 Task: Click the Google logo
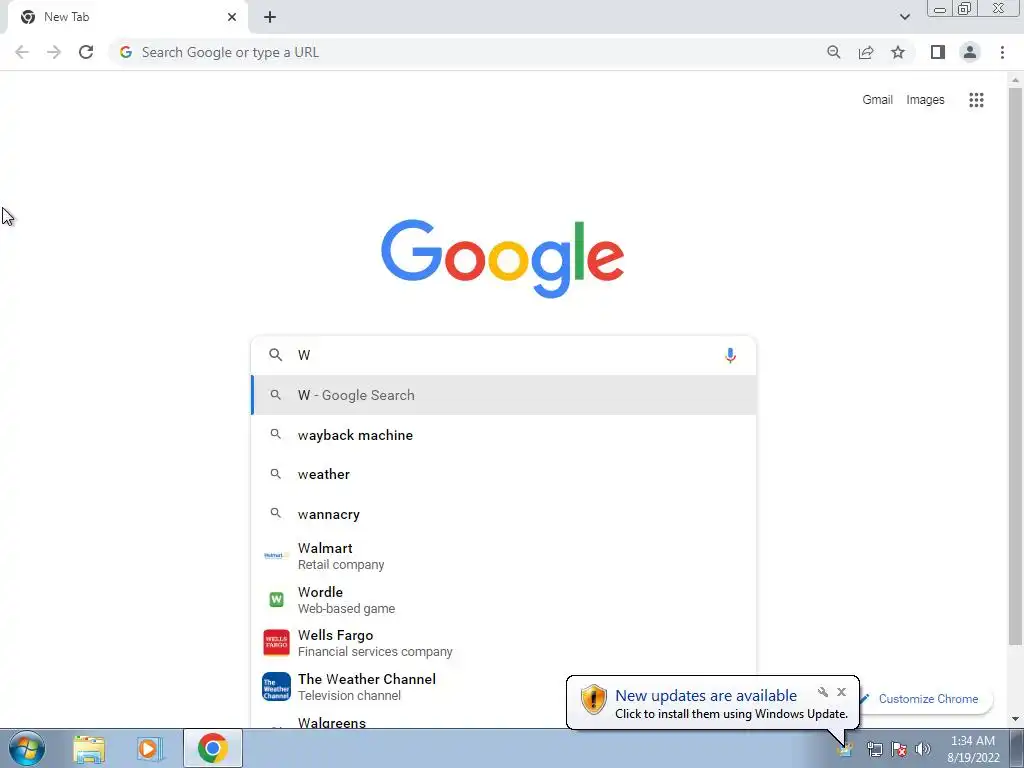502,259
